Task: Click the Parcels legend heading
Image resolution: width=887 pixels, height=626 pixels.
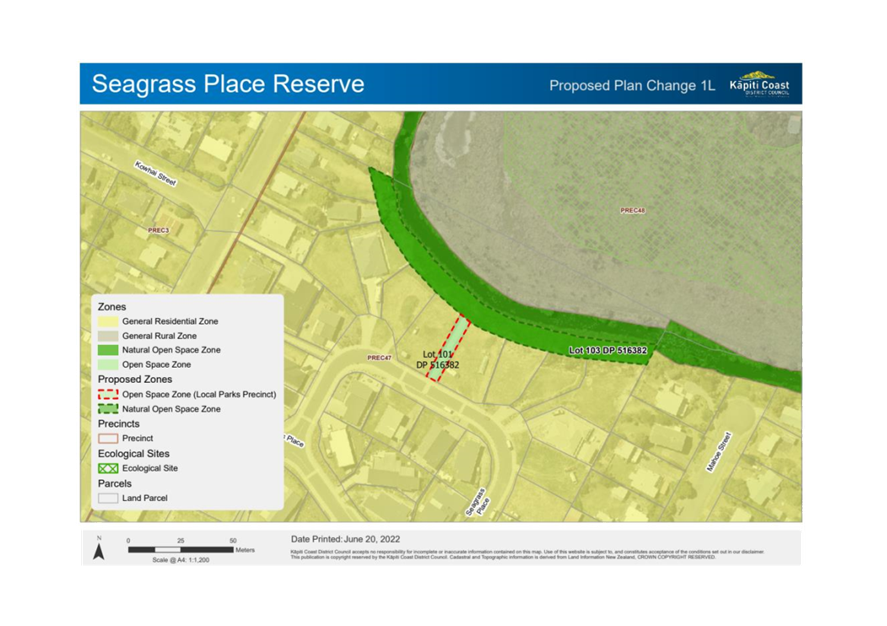Action: pyautogui.click(x=115, y=483)
